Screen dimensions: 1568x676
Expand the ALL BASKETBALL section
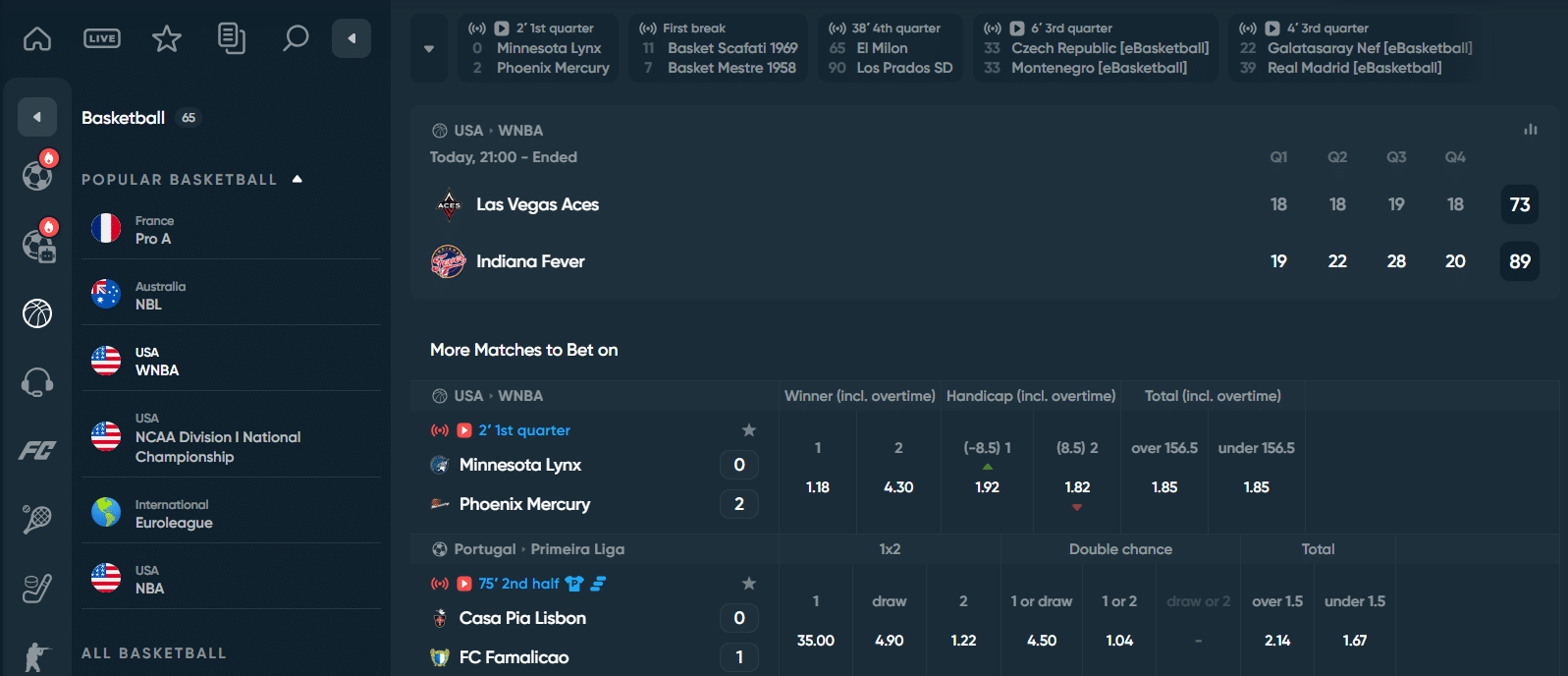pos(154,651)
